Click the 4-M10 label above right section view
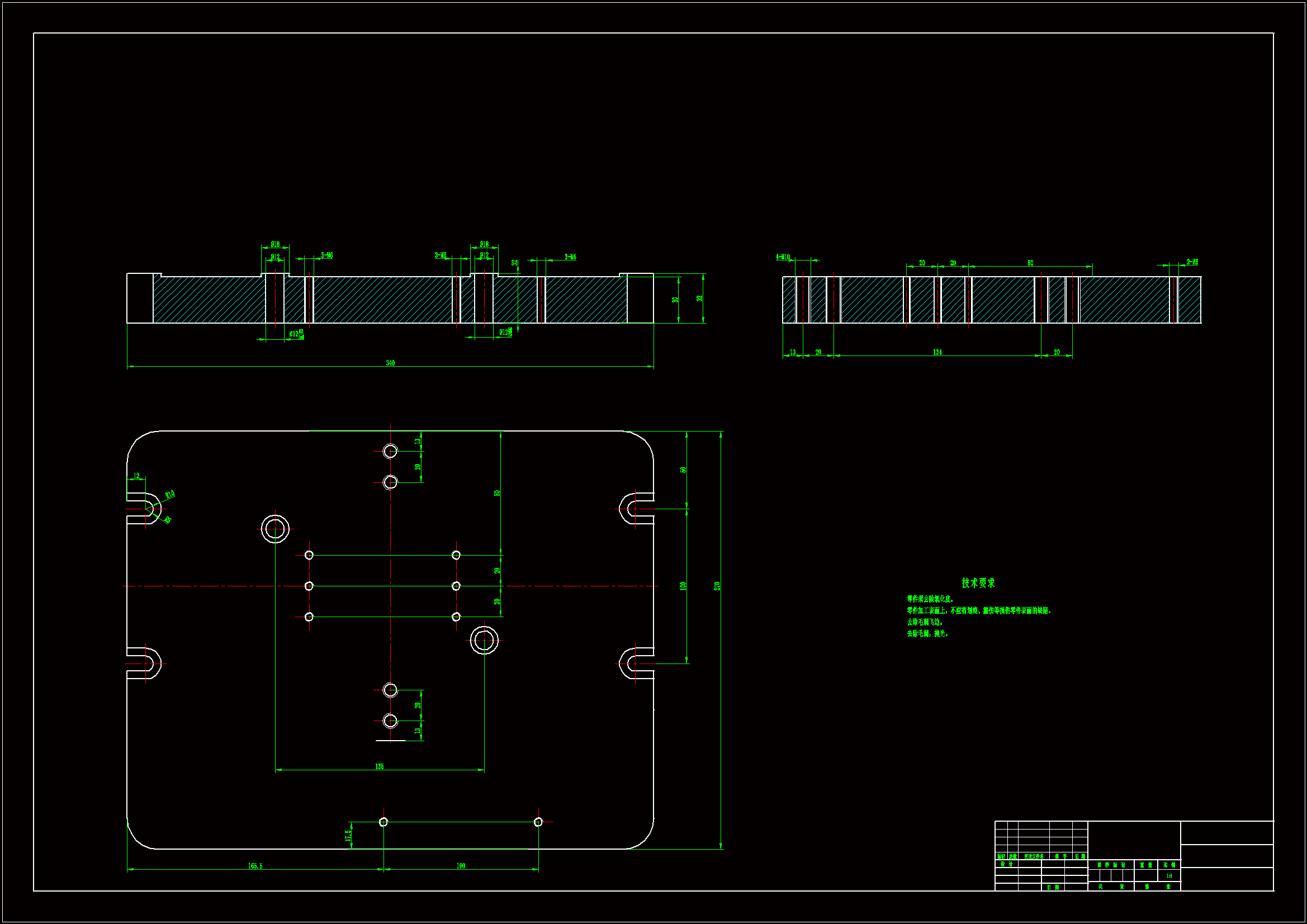 point(783,257)
